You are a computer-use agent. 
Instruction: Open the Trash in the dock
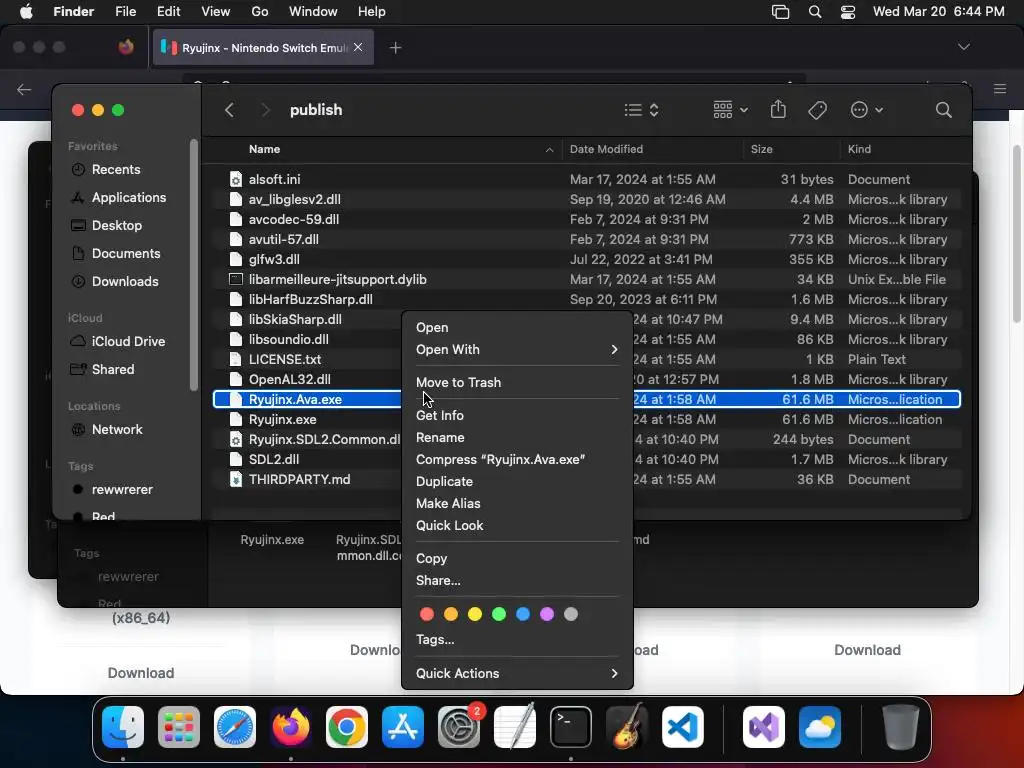click(901, 727)
